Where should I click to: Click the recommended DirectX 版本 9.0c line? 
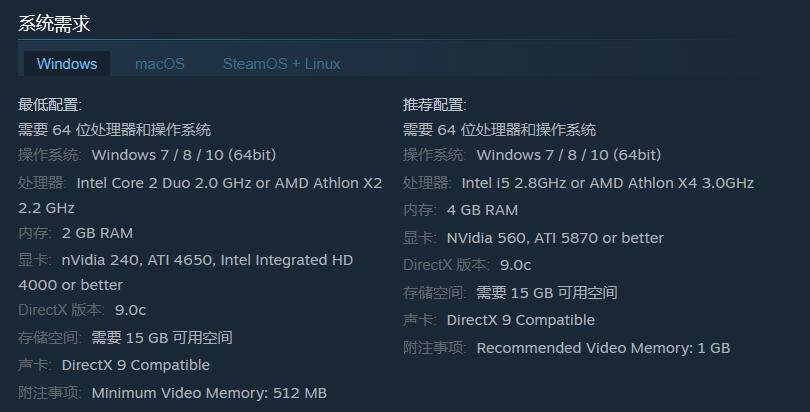coord(467,265)
